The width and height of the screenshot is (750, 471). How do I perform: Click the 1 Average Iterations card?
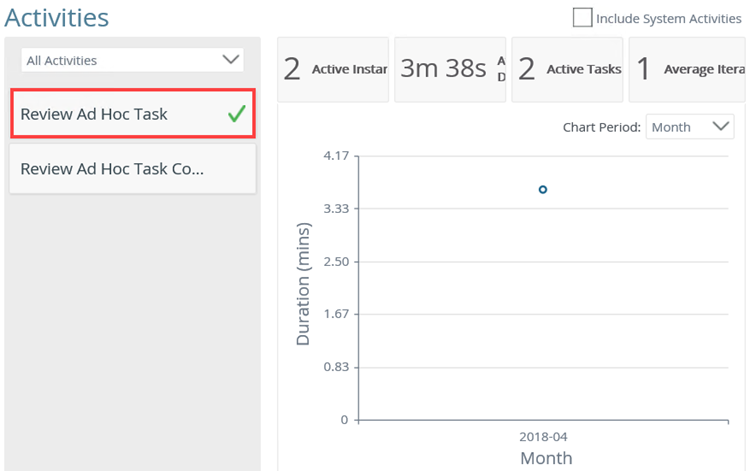pos(688,69)
